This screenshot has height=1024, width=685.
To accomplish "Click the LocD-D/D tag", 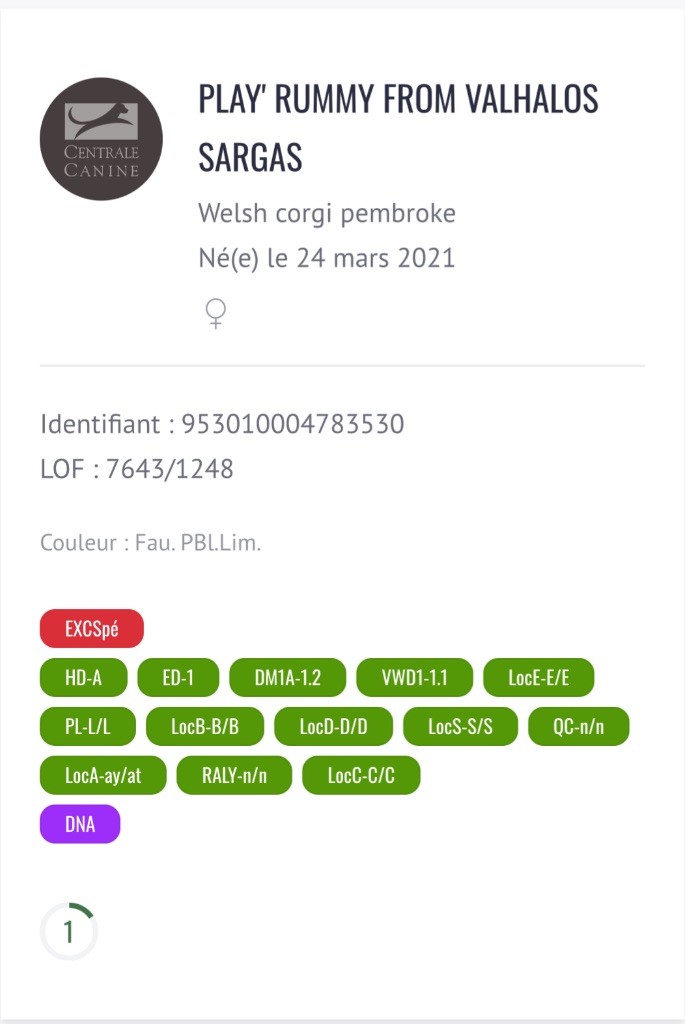I will click(x=333, y=727).
